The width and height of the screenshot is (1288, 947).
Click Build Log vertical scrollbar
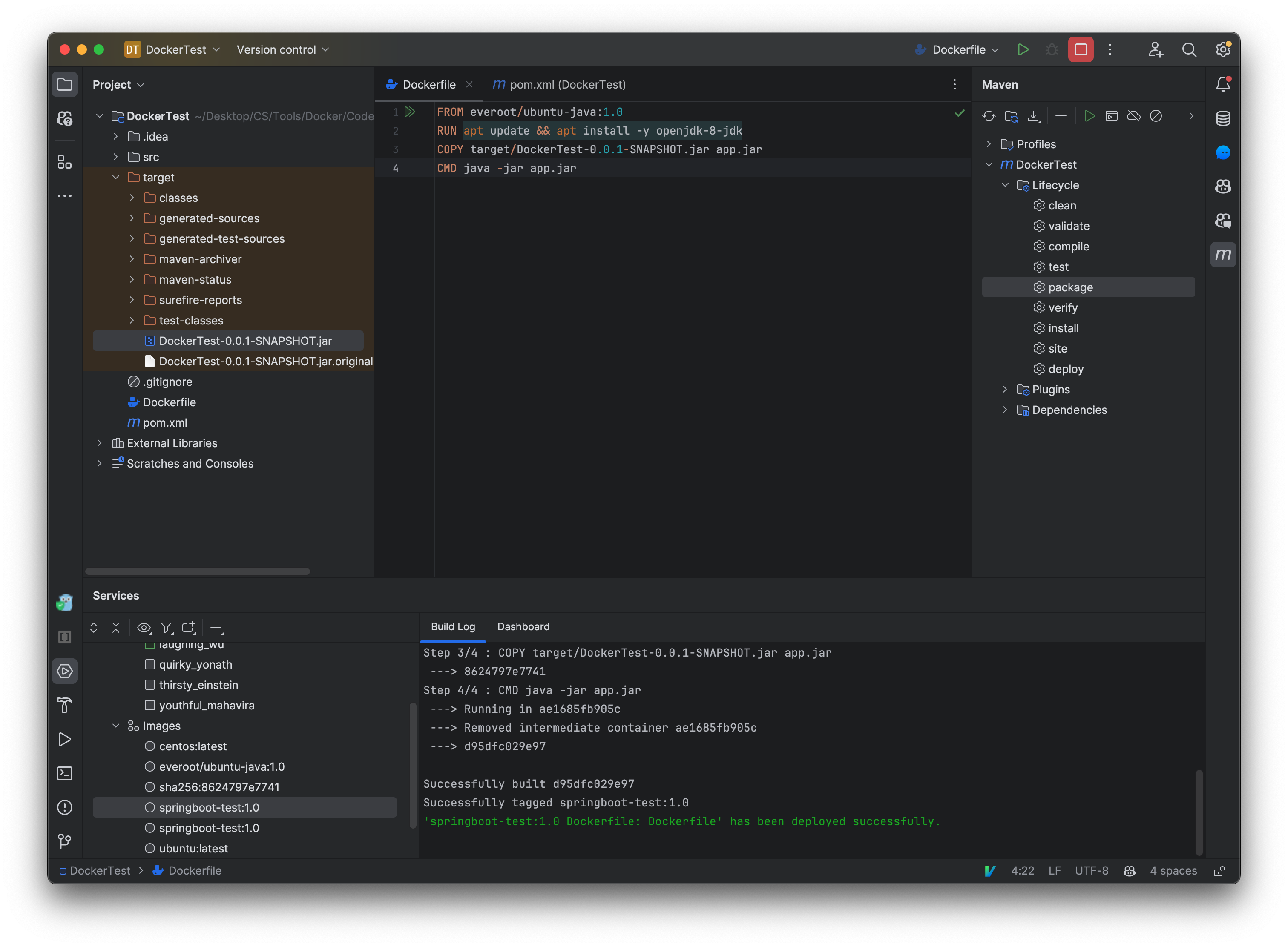pos(1199,812)
